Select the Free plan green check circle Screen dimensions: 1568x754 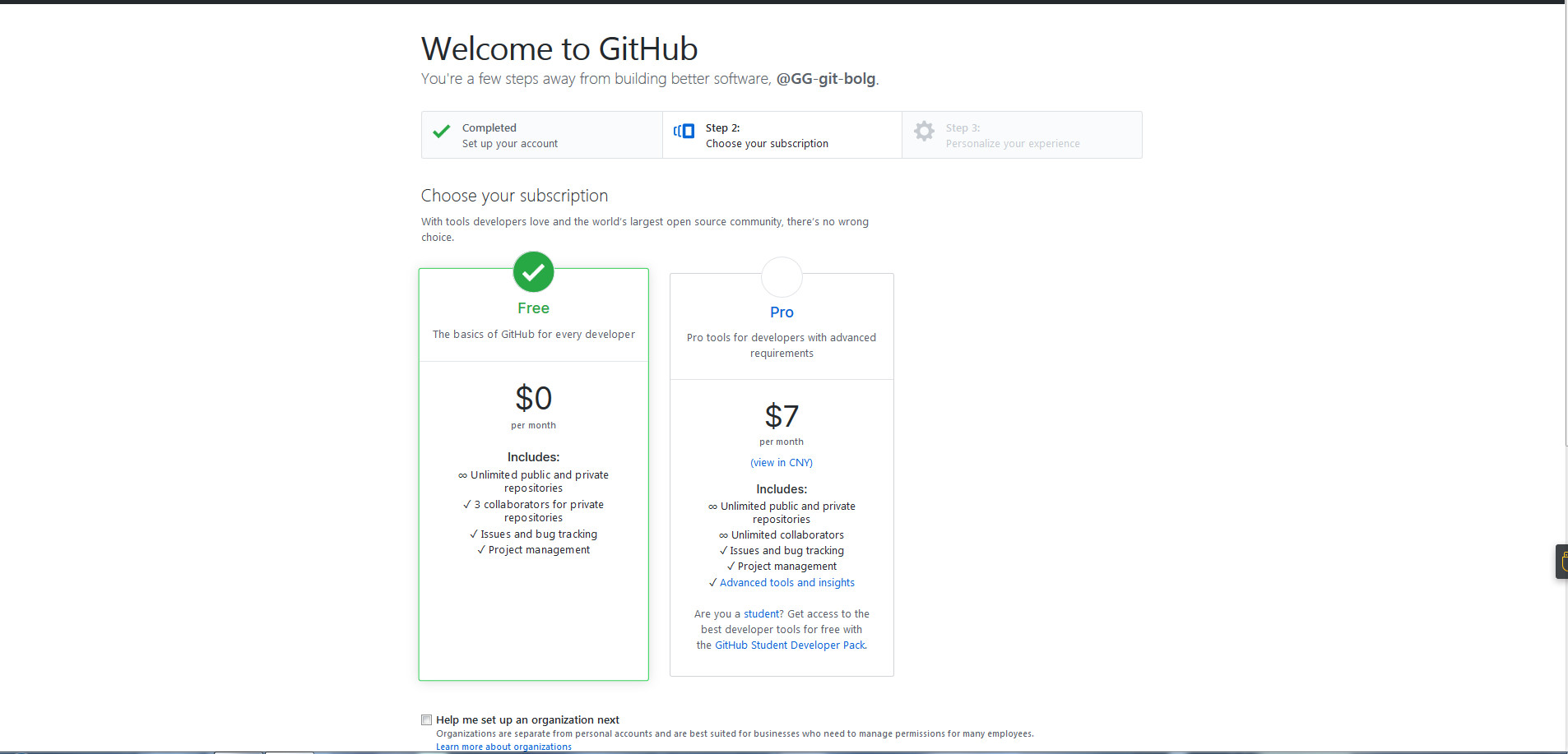tap(533, 272)
